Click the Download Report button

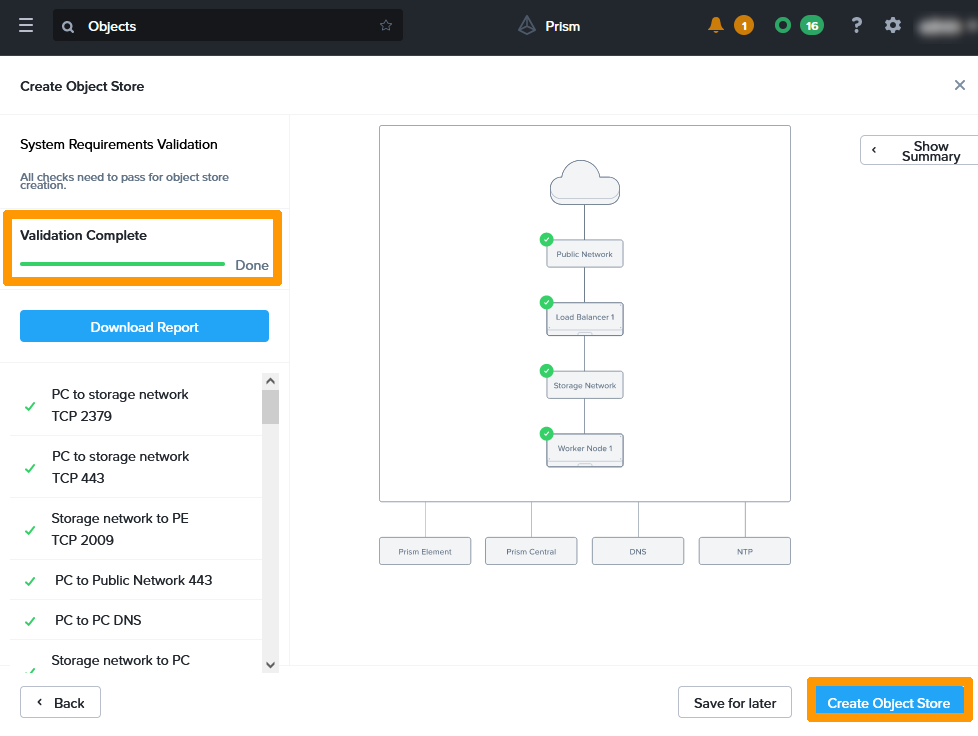click(x=144, y=327)
